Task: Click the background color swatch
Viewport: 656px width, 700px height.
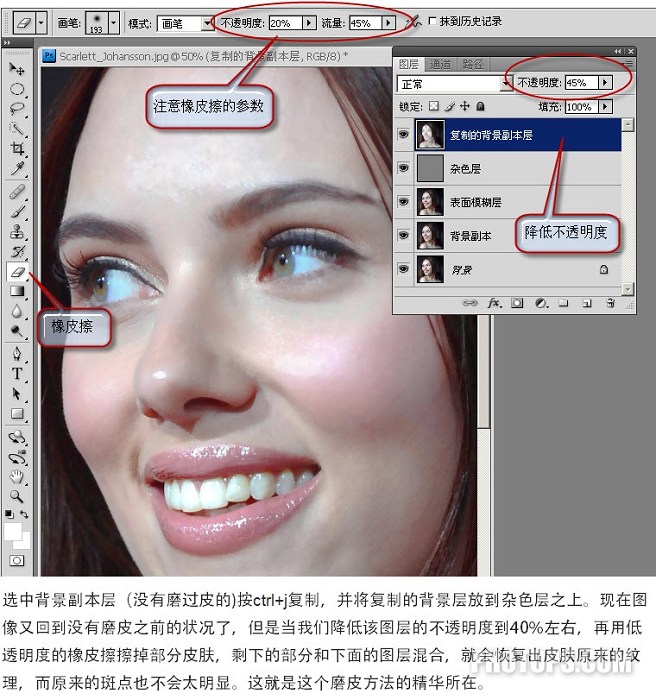Action: [25, 542]
